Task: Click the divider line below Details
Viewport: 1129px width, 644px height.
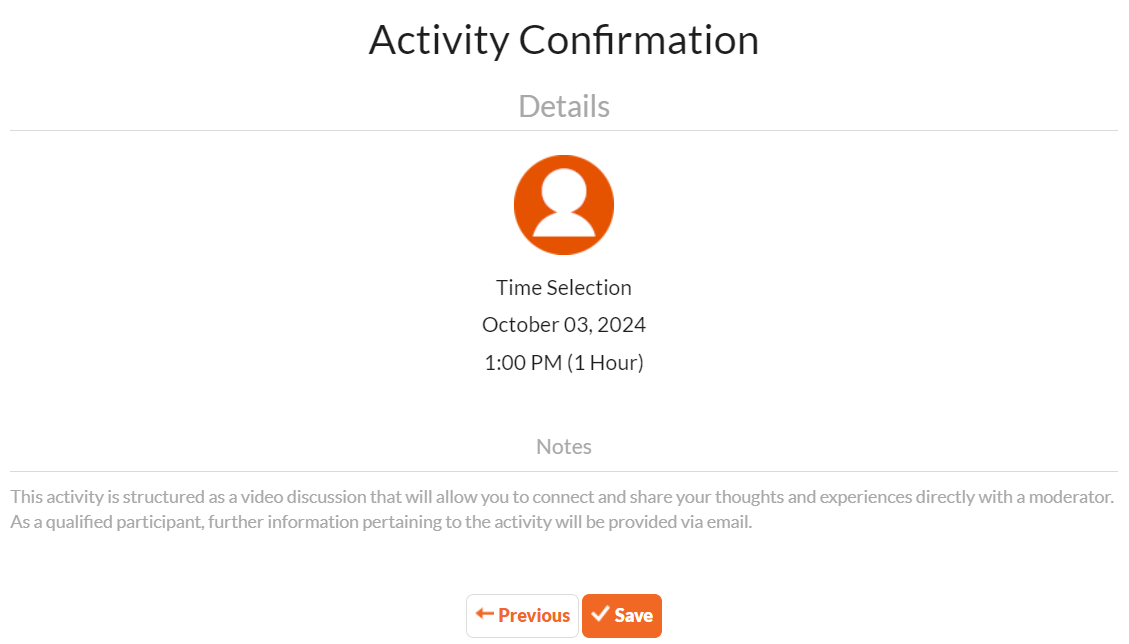Action: (x=563, y=130)
